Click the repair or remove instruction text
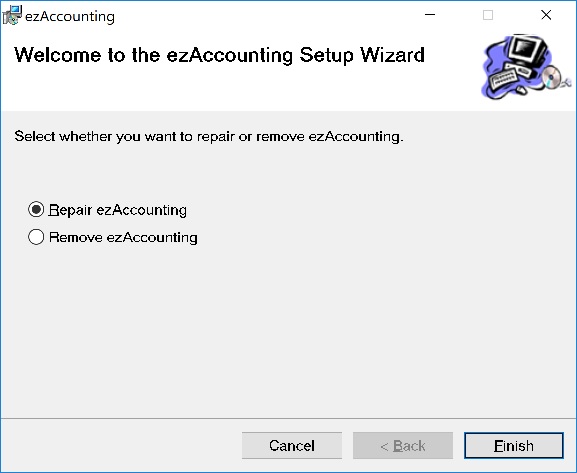 tap(209, 137)
